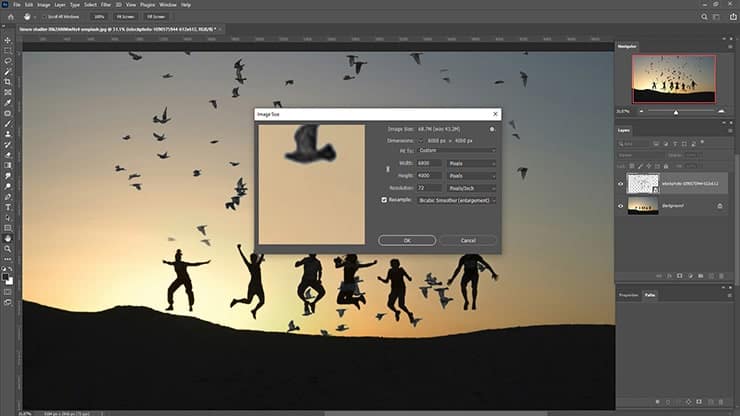This screenshot has width=740, height=416.
Task: Open the Resample method dropdown
Action: (x=456, y=200)
